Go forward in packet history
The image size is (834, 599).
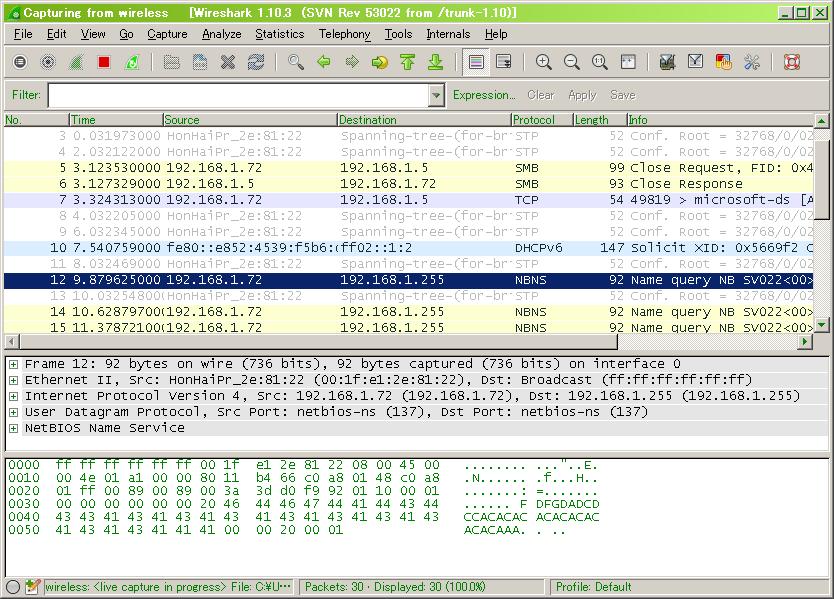click(352, 62)
